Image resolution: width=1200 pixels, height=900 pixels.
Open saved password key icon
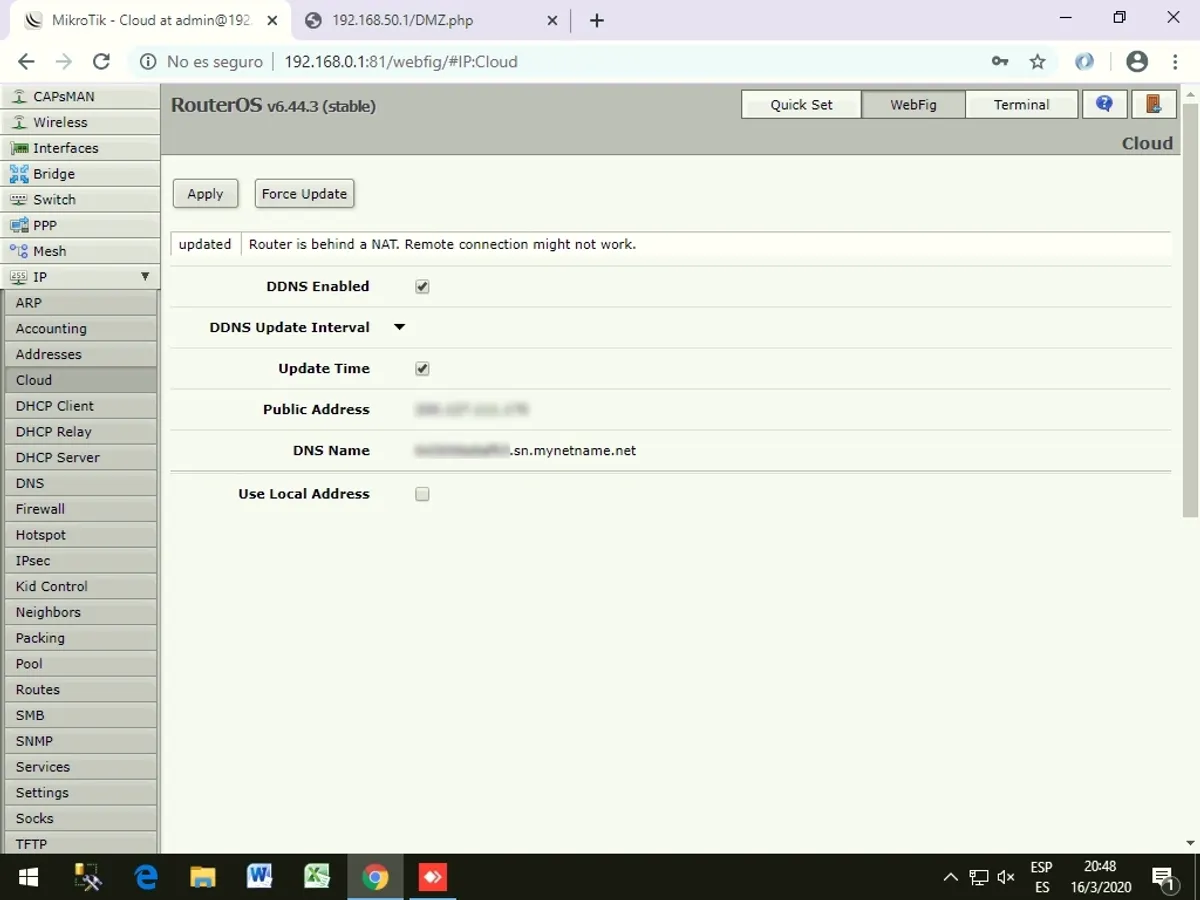pyautogui.click(x=1000, y=62)
